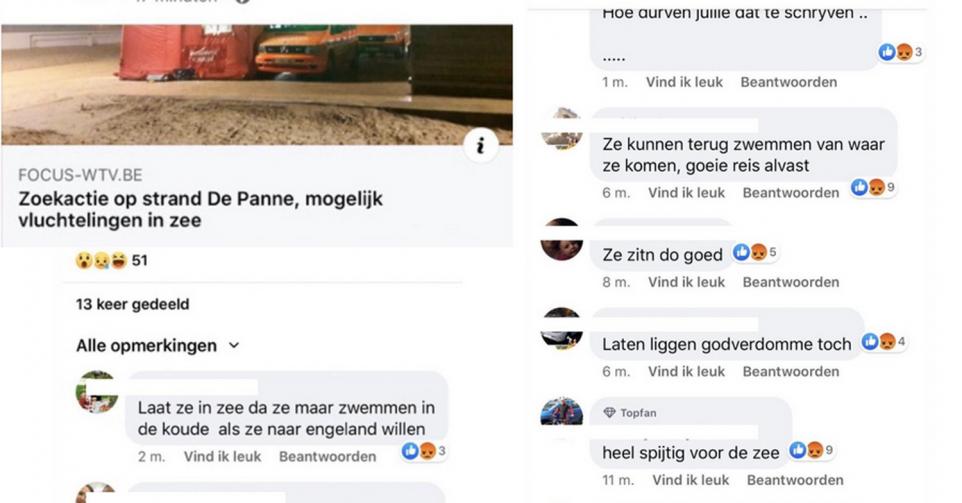View the 9 reactions on the 'goeie reis alvast' comment
Image resolution: width=962 pixels, height=503 pixels.
[873, 187]
